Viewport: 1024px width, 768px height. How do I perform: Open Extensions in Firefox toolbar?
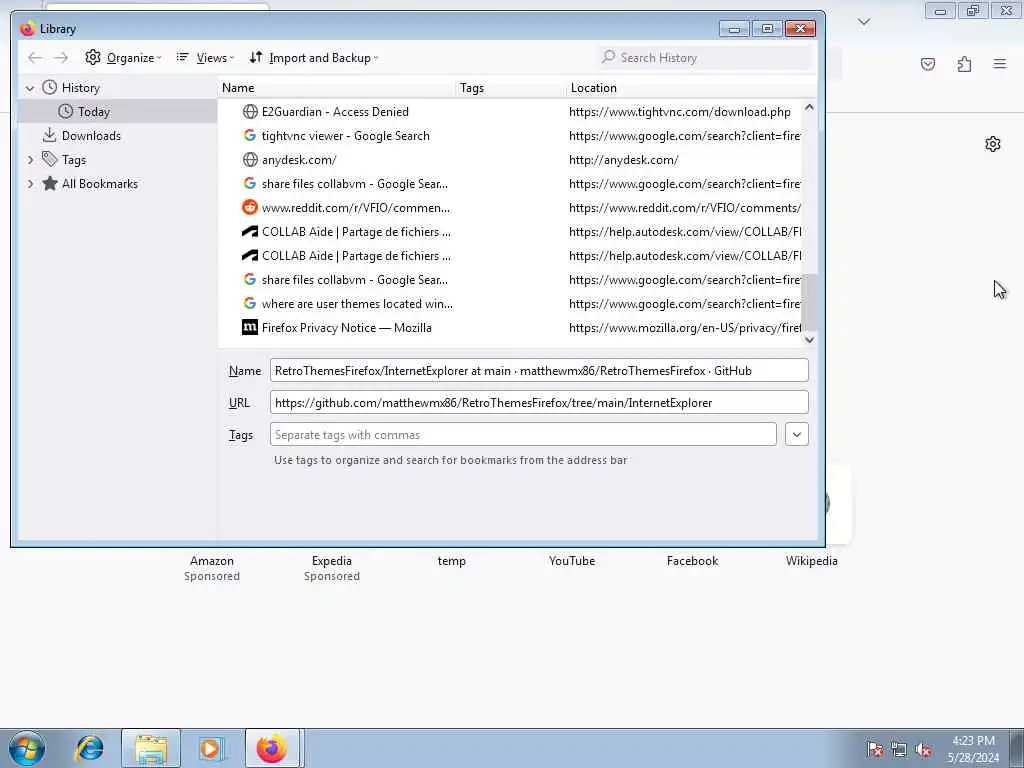click(964, 64)
